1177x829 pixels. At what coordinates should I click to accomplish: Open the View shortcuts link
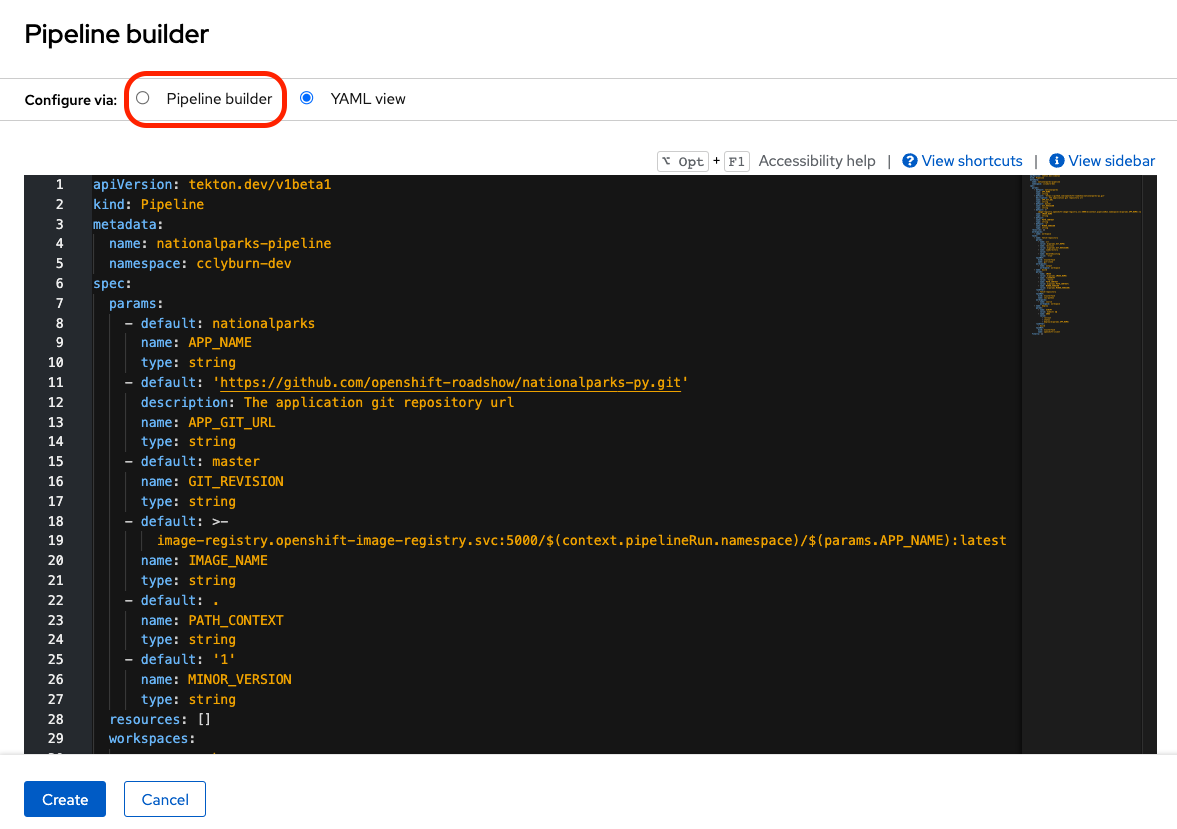point(971,161)
